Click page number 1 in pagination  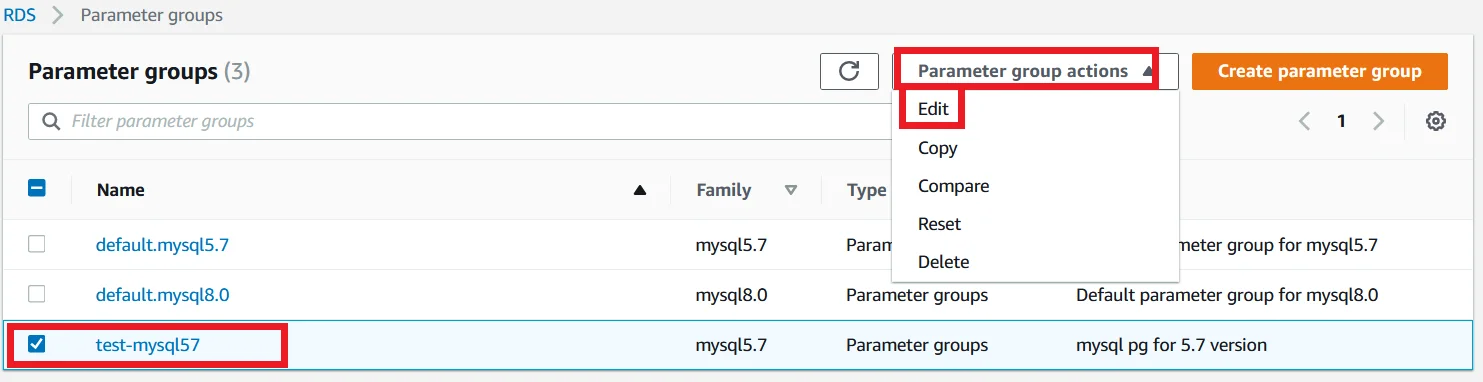point(1341,121)
